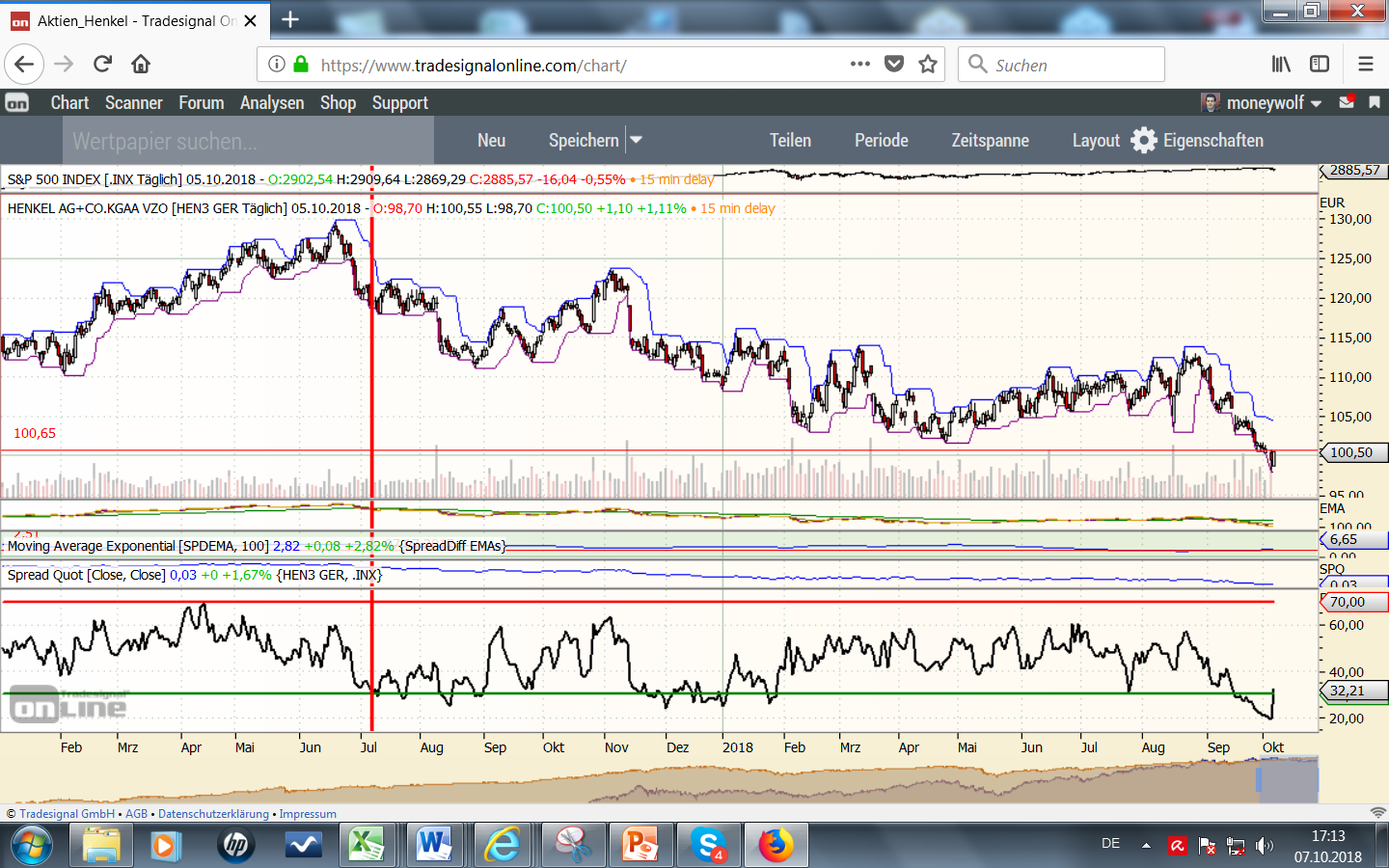The height and width of the screenshot is (868, 1389).
Task: Reload the current chart page
Action: [102, 65]
